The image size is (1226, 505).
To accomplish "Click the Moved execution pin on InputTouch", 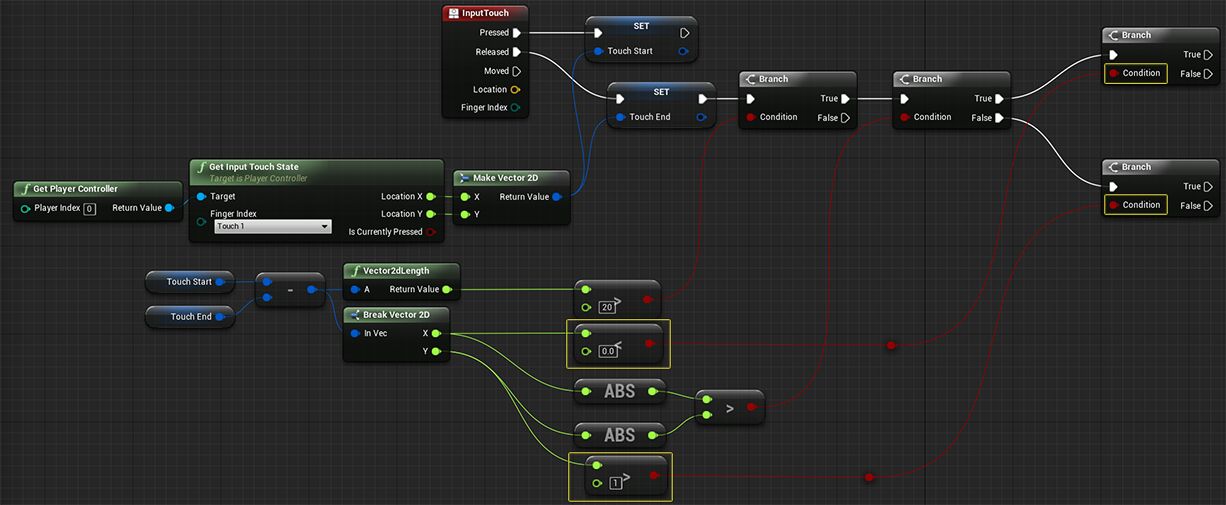I will tap(517, 71).
